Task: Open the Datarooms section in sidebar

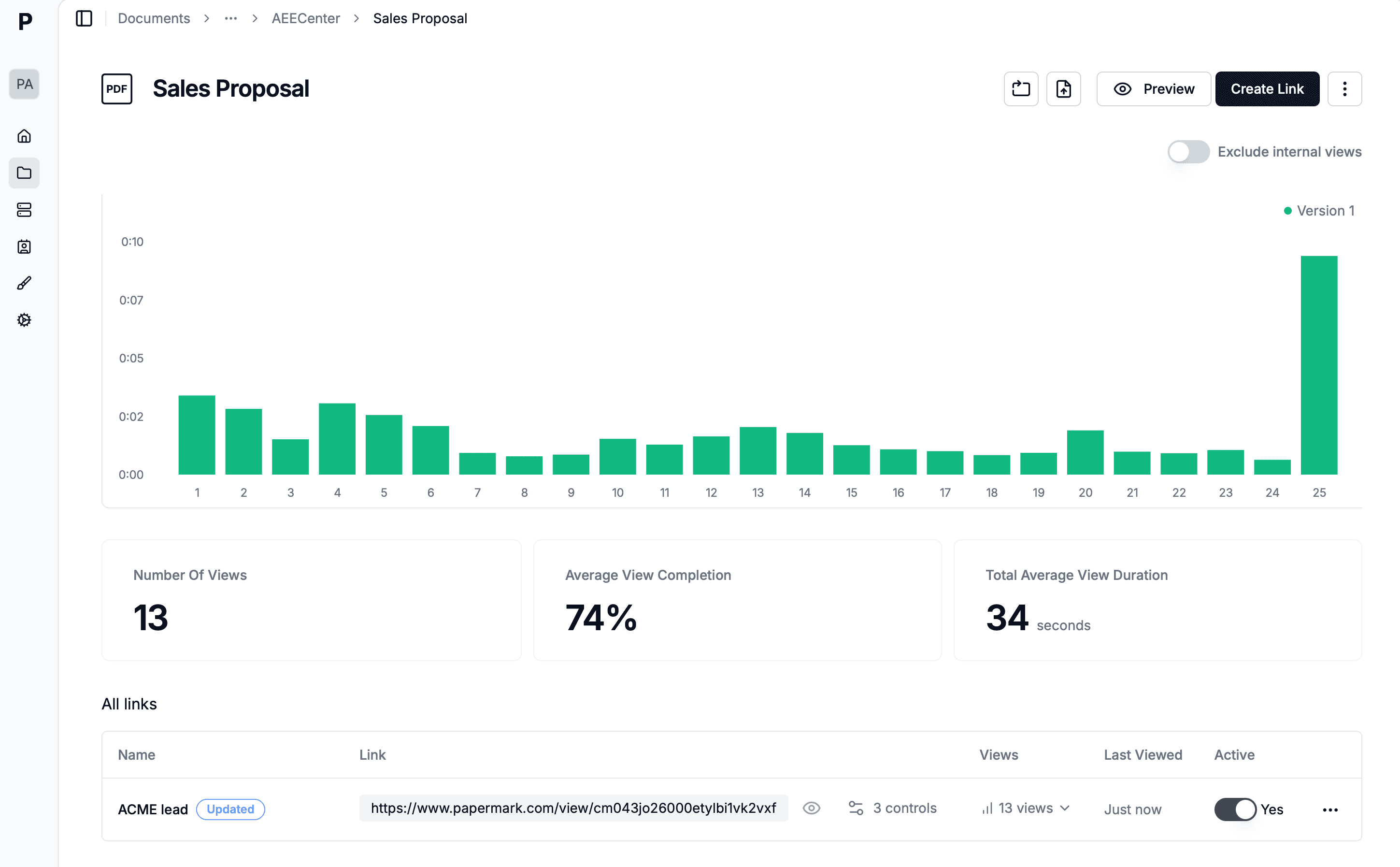Action: tap(24, 210)
